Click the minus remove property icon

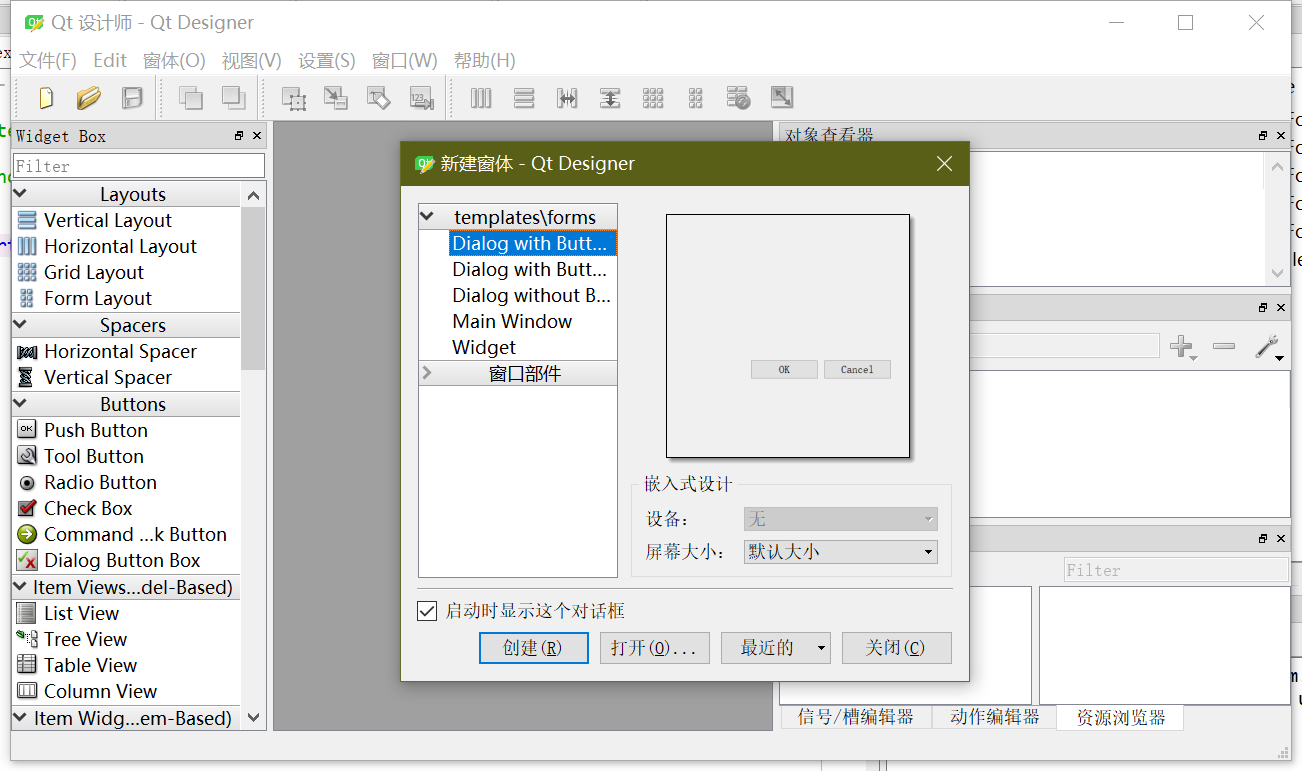click(x=1224, y=347)
